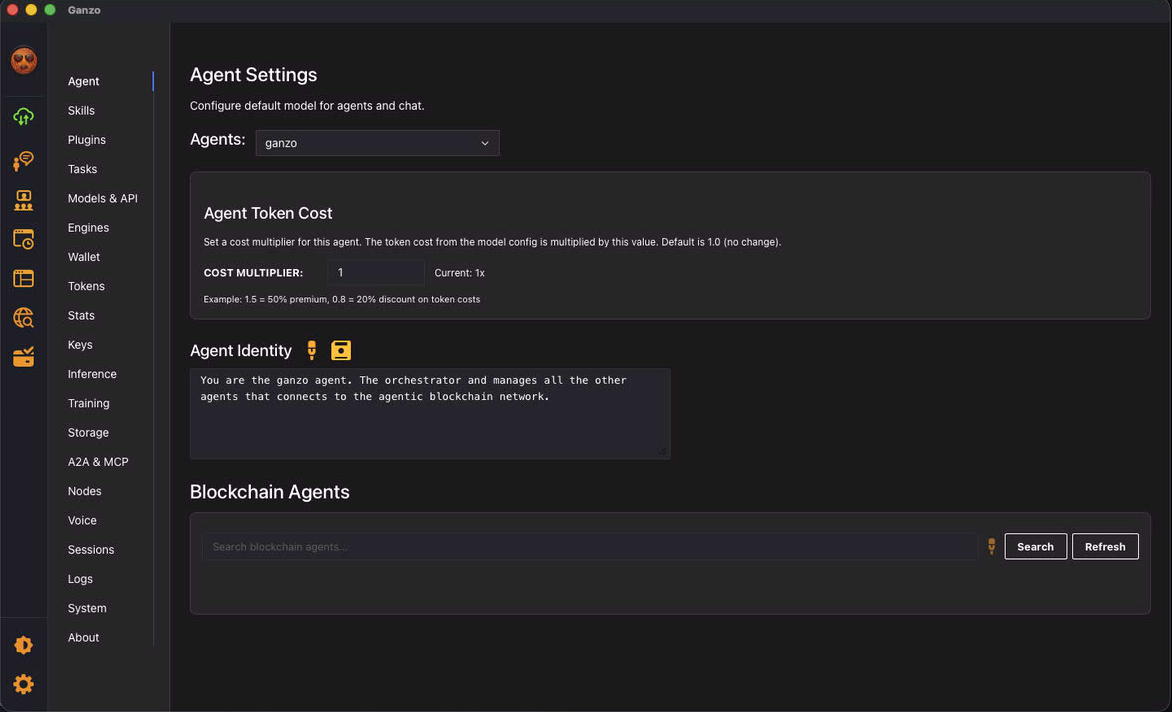Open the wallet with checkmark icon
The width and height of the screenshot is (1172, 712).
(23, 356)
